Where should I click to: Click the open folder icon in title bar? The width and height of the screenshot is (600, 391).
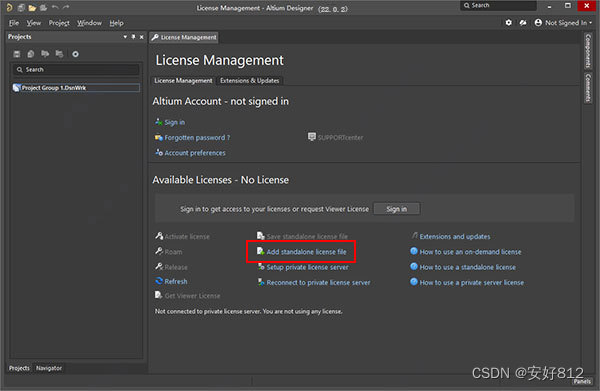[x=33, y=8]
